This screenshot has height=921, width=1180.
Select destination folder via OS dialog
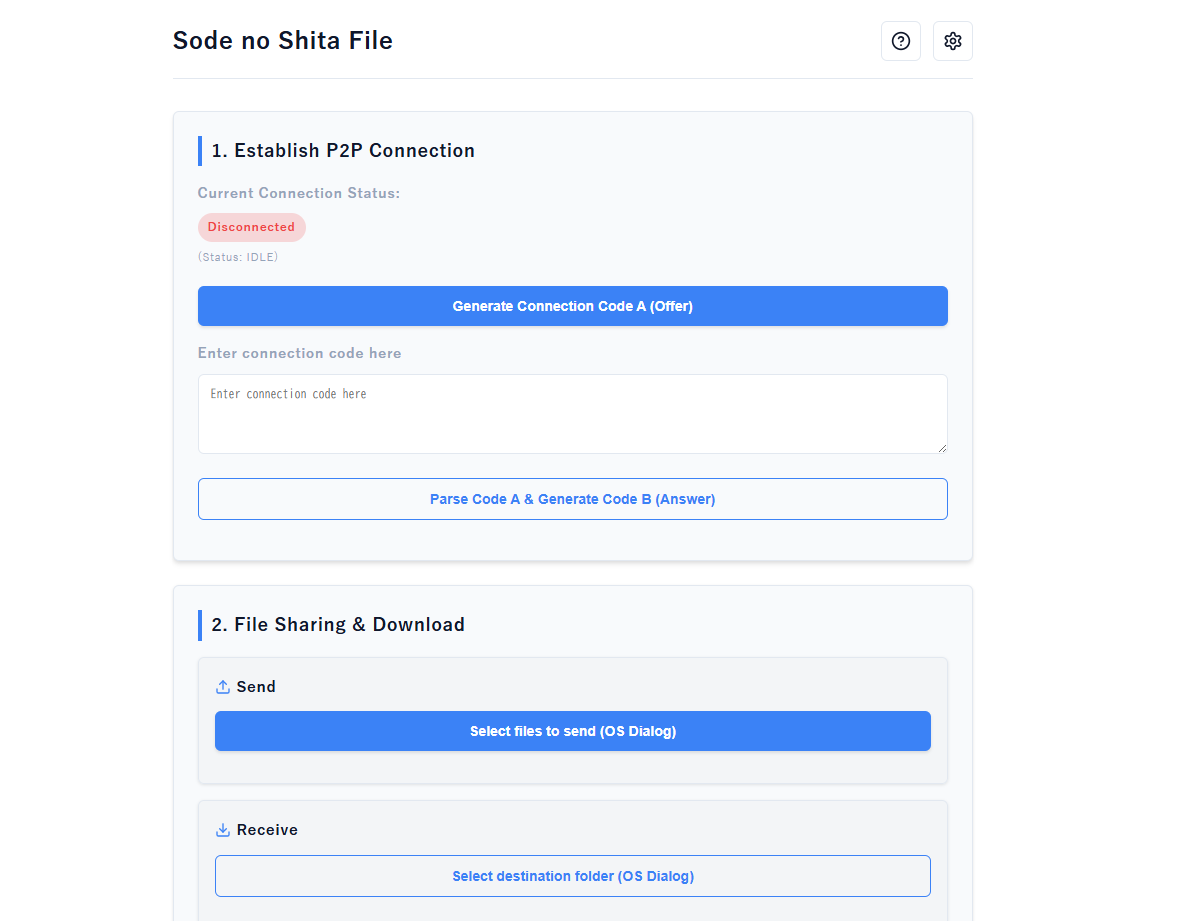(x=573, y=876)
